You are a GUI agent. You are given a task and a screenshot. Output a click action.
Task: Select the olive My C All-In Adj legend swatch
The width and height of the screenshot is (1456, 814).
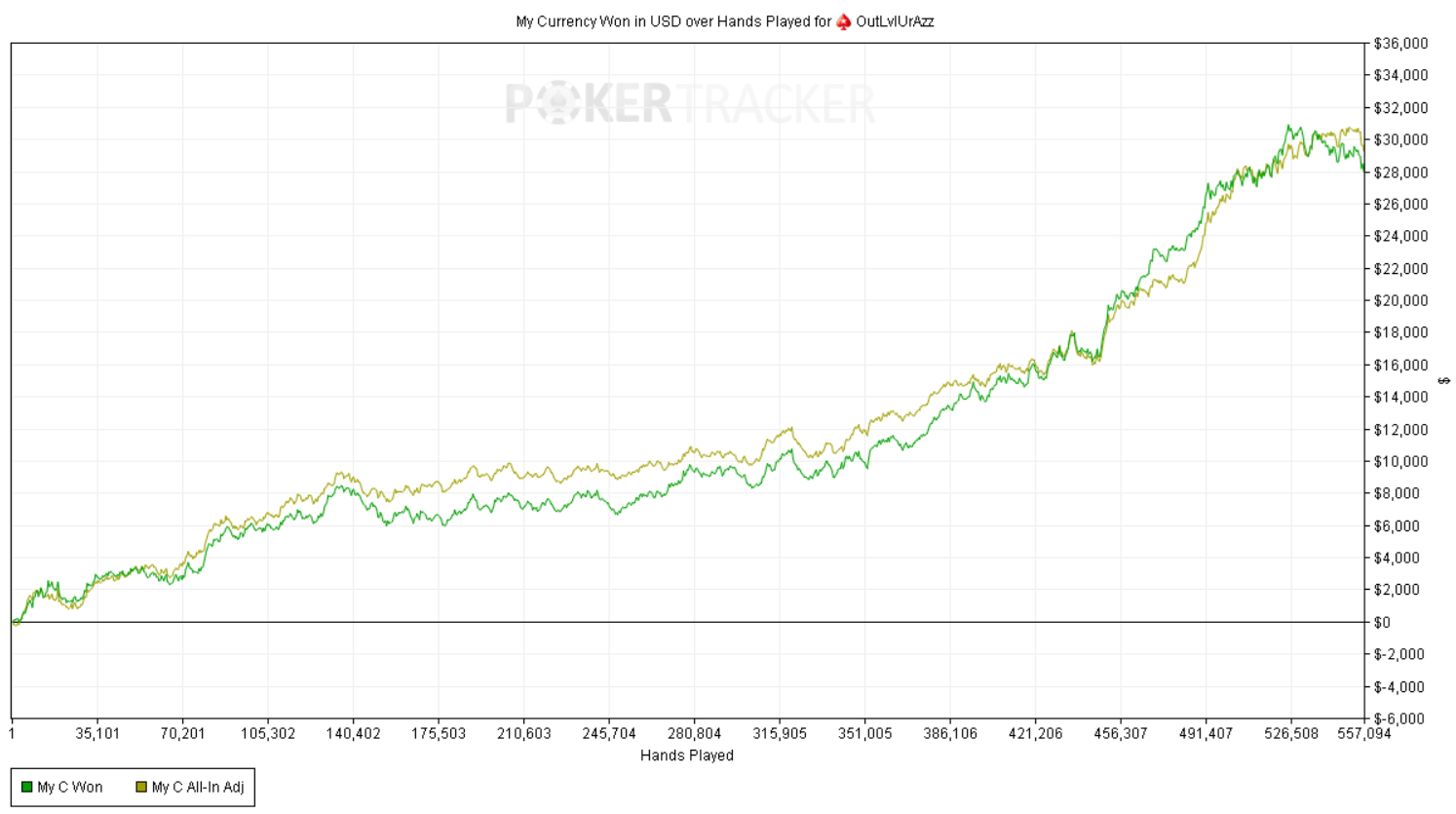(141, 787)
